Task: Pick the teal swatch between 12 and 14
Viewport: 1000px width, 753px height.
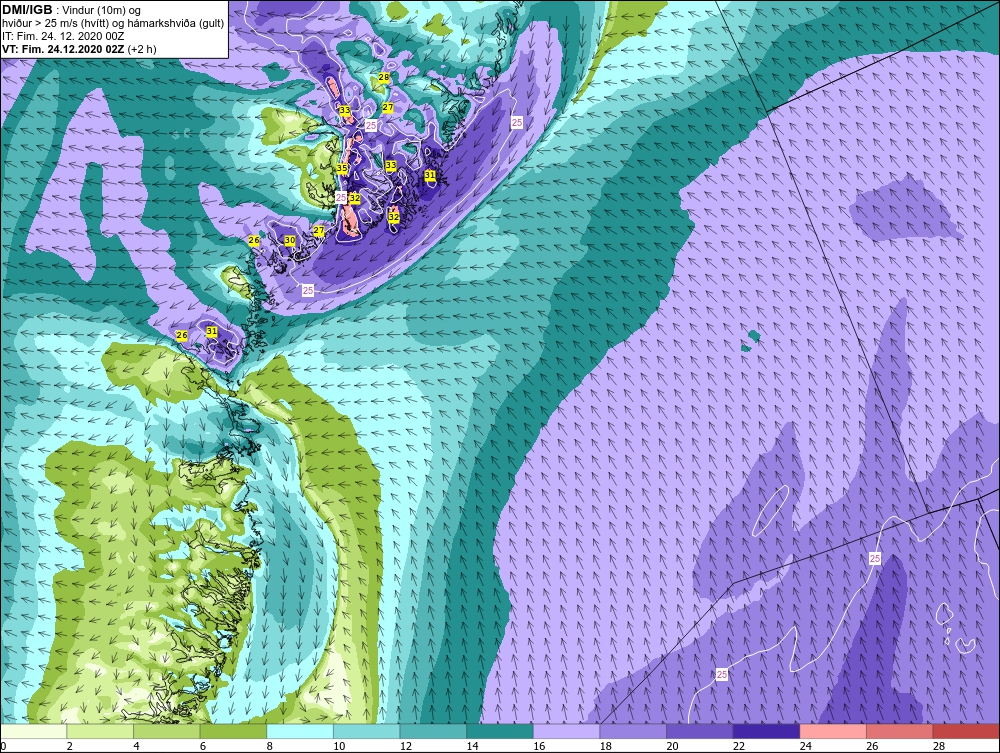Action: click(433, 731)
